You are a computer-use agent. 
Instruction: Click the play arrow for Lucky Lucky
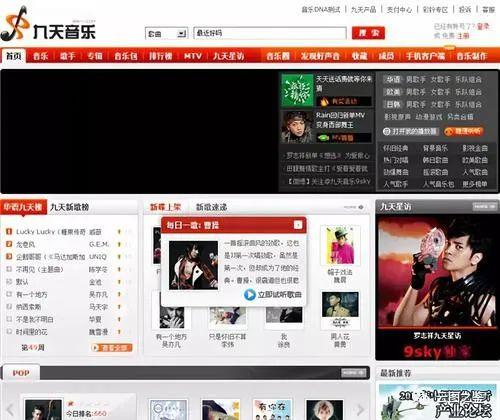click(x=119, y=232)
